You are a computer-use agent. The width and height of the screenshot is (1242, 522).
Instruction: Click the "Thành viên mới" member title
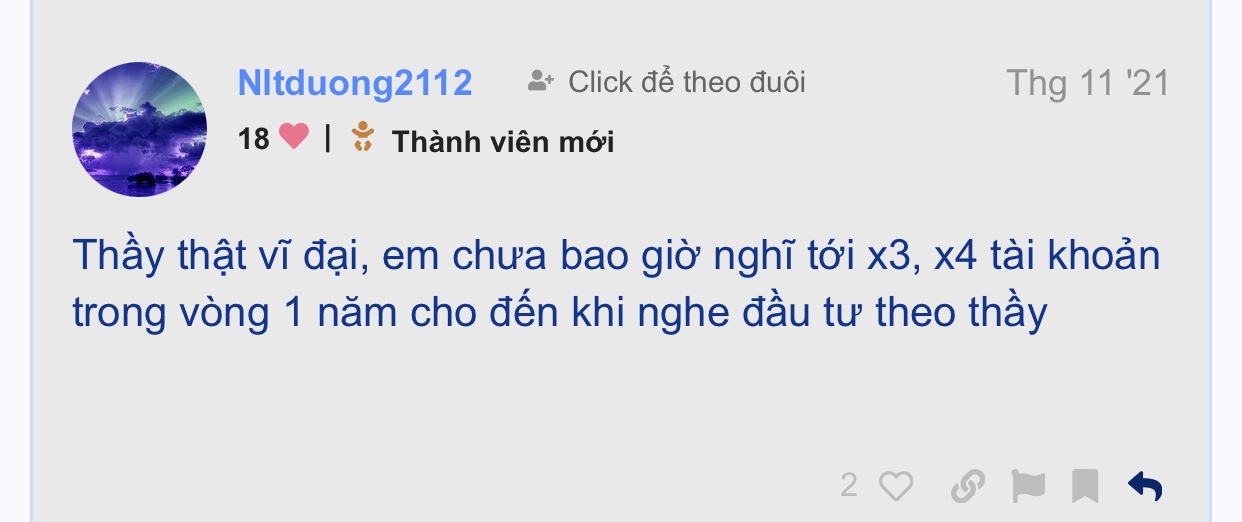pyautogui.click(x=503, y=142)
